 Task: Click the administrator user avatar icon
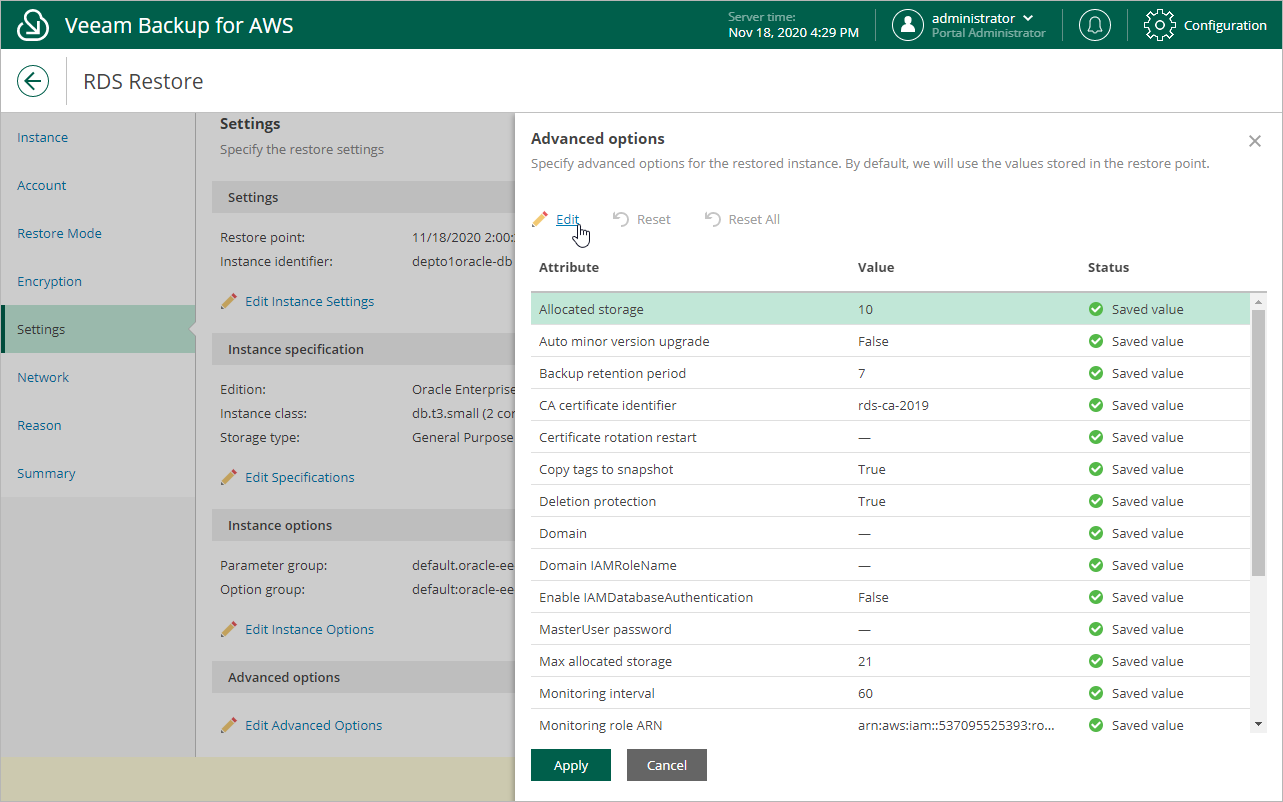[907, 25]
